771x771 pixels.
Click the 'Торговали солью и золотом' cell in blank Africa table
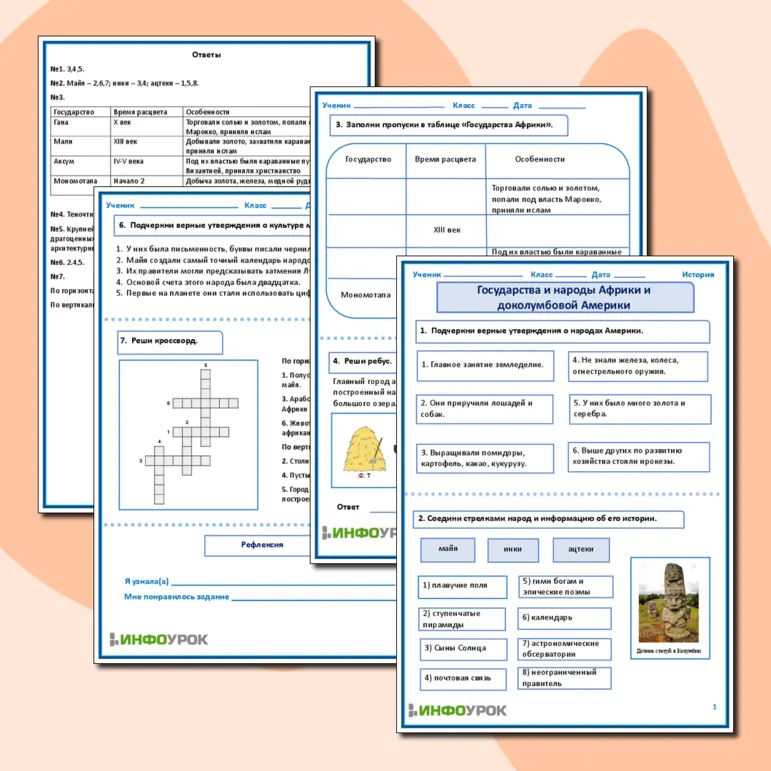558,198
